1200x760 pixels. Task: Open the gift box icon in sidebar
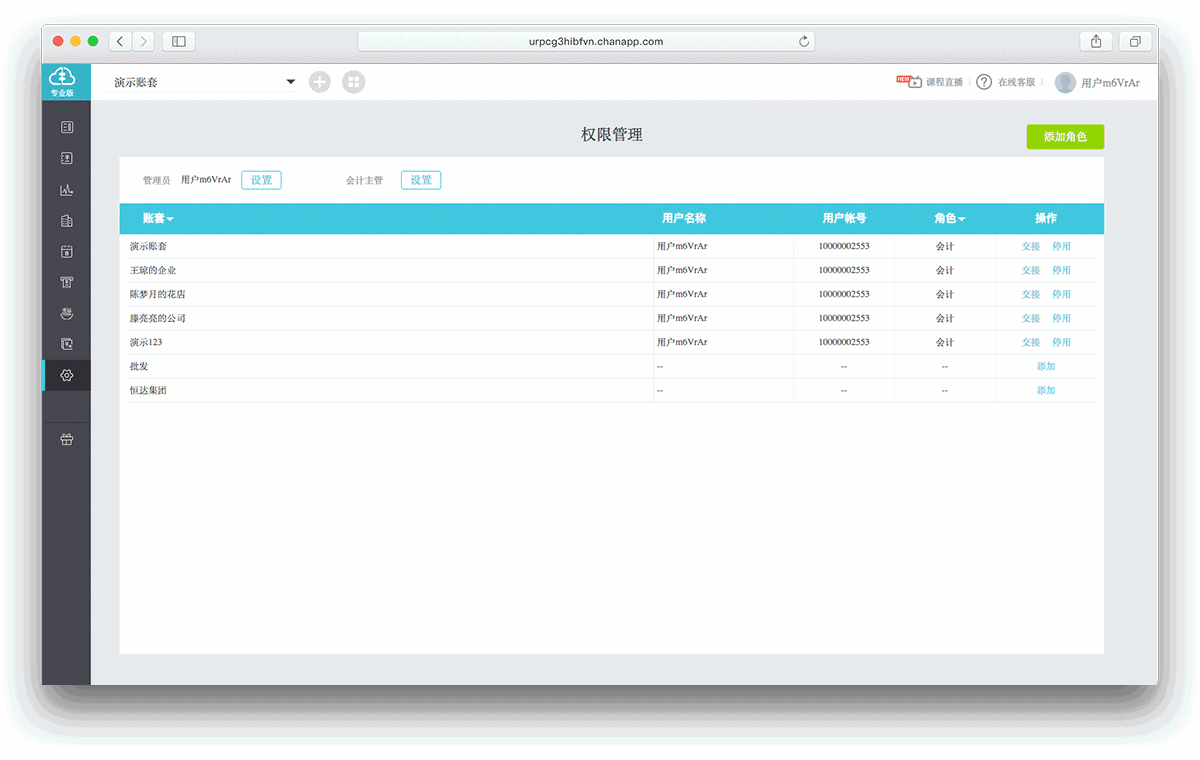click(67, 439)
